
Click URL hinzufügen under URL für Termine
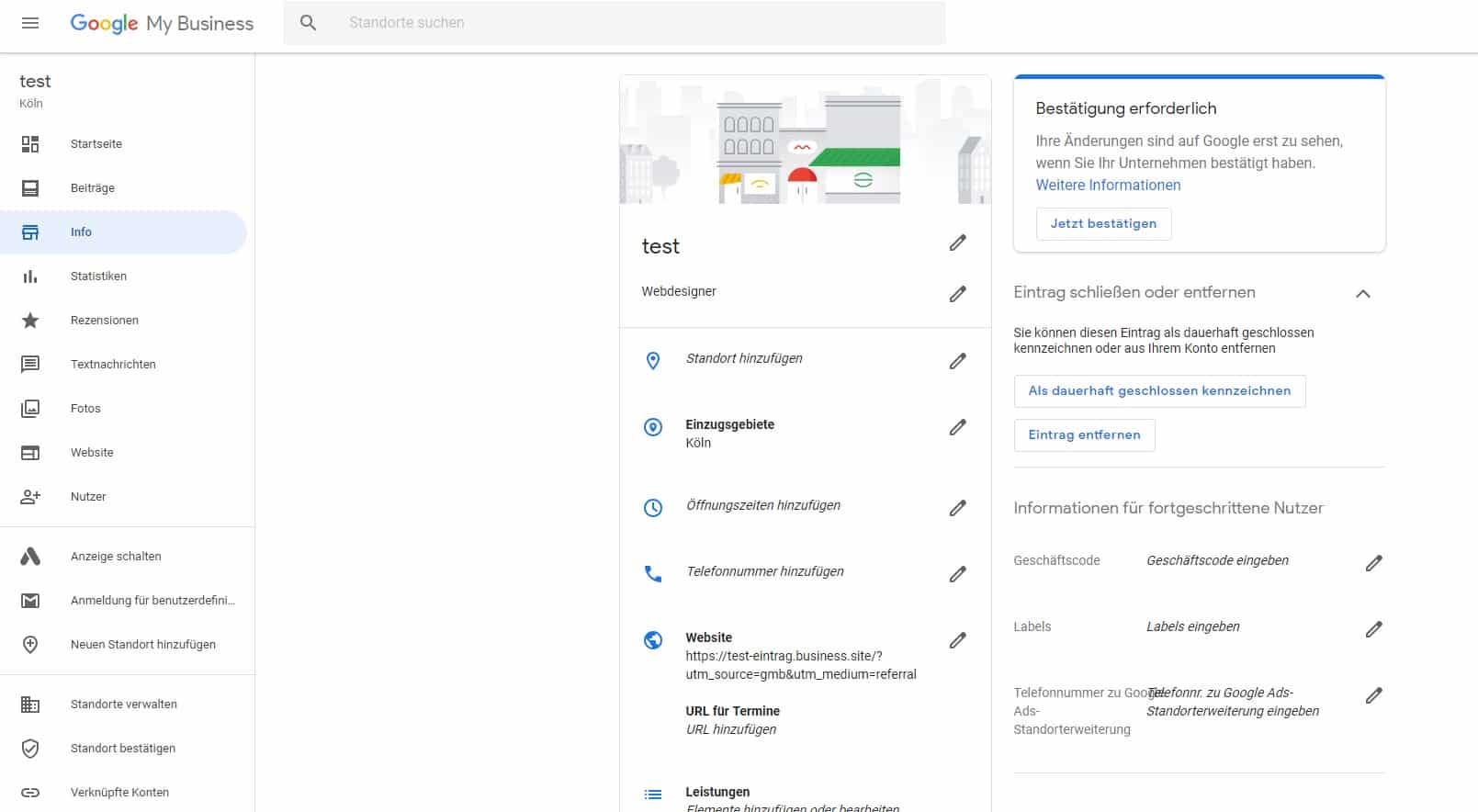pos(731,729)
